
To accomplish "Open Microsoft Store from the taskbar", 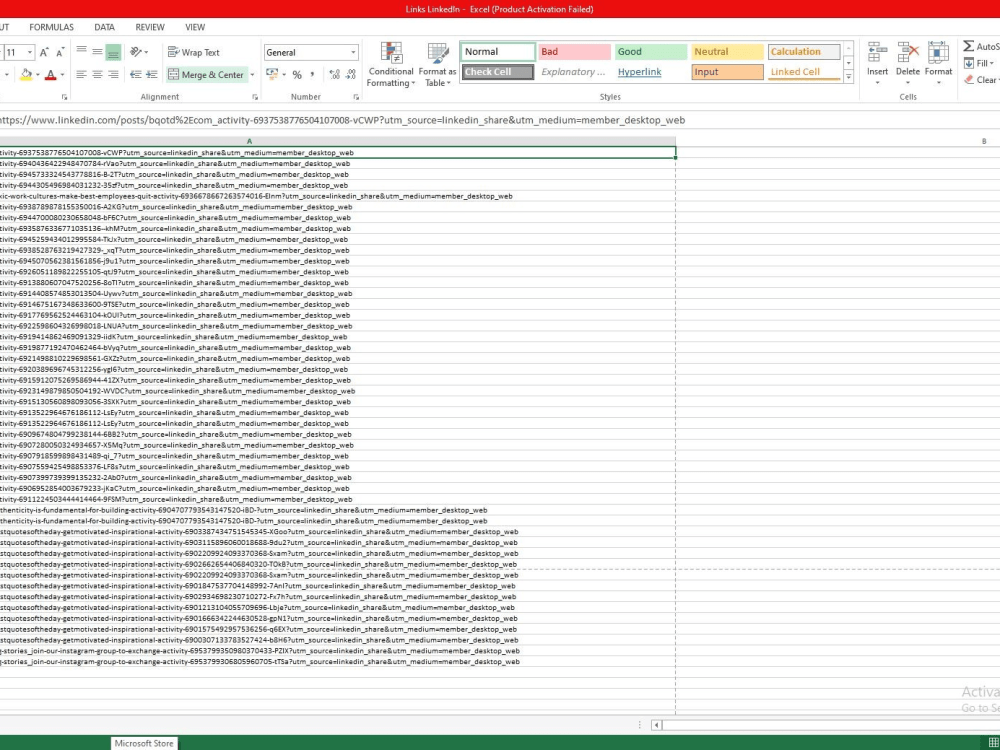I will coord(143,743).
